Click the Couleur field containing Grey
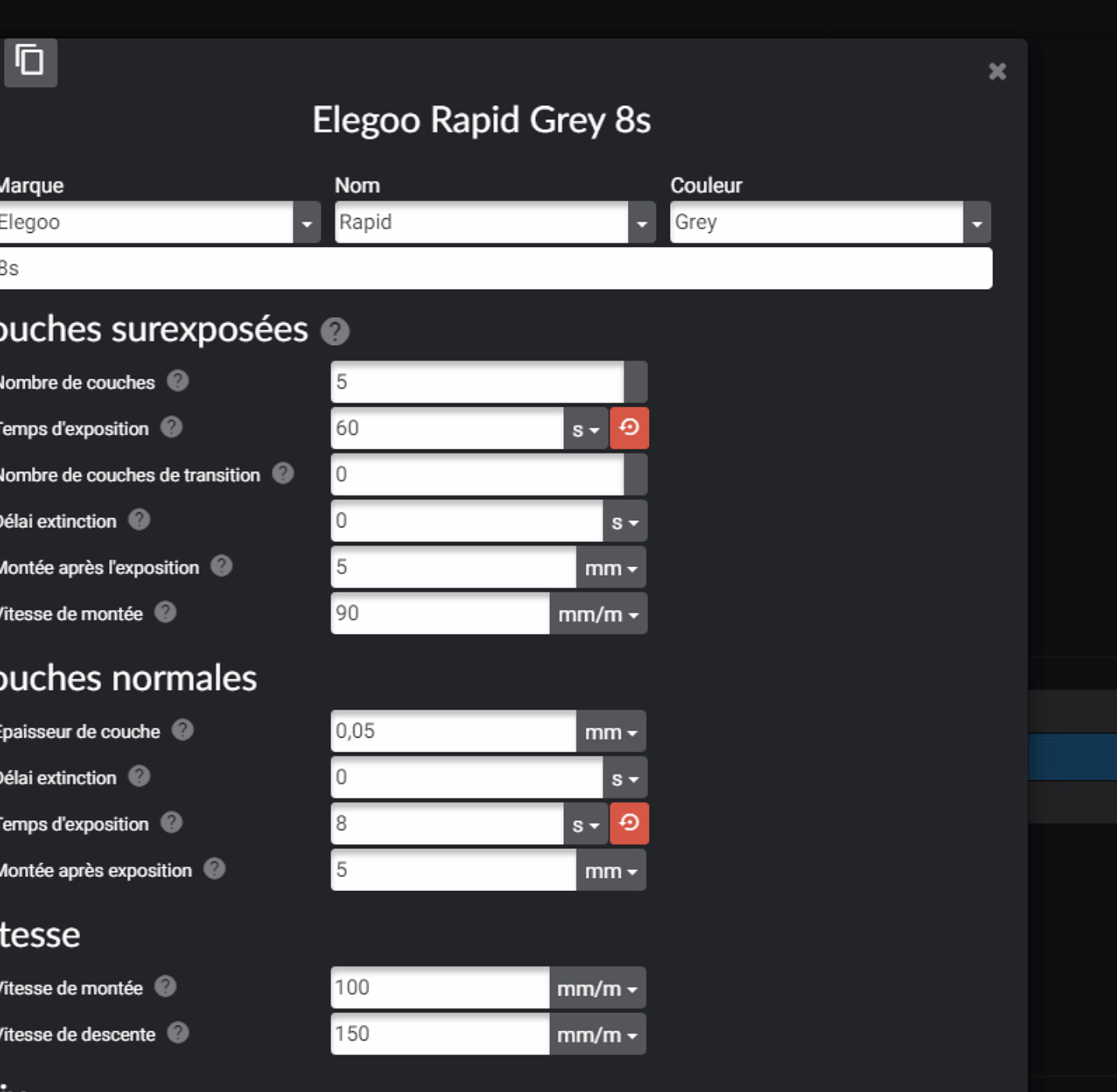This screenshot has width=1117, height=1092. pyautogui.click(x=816, y=223)
